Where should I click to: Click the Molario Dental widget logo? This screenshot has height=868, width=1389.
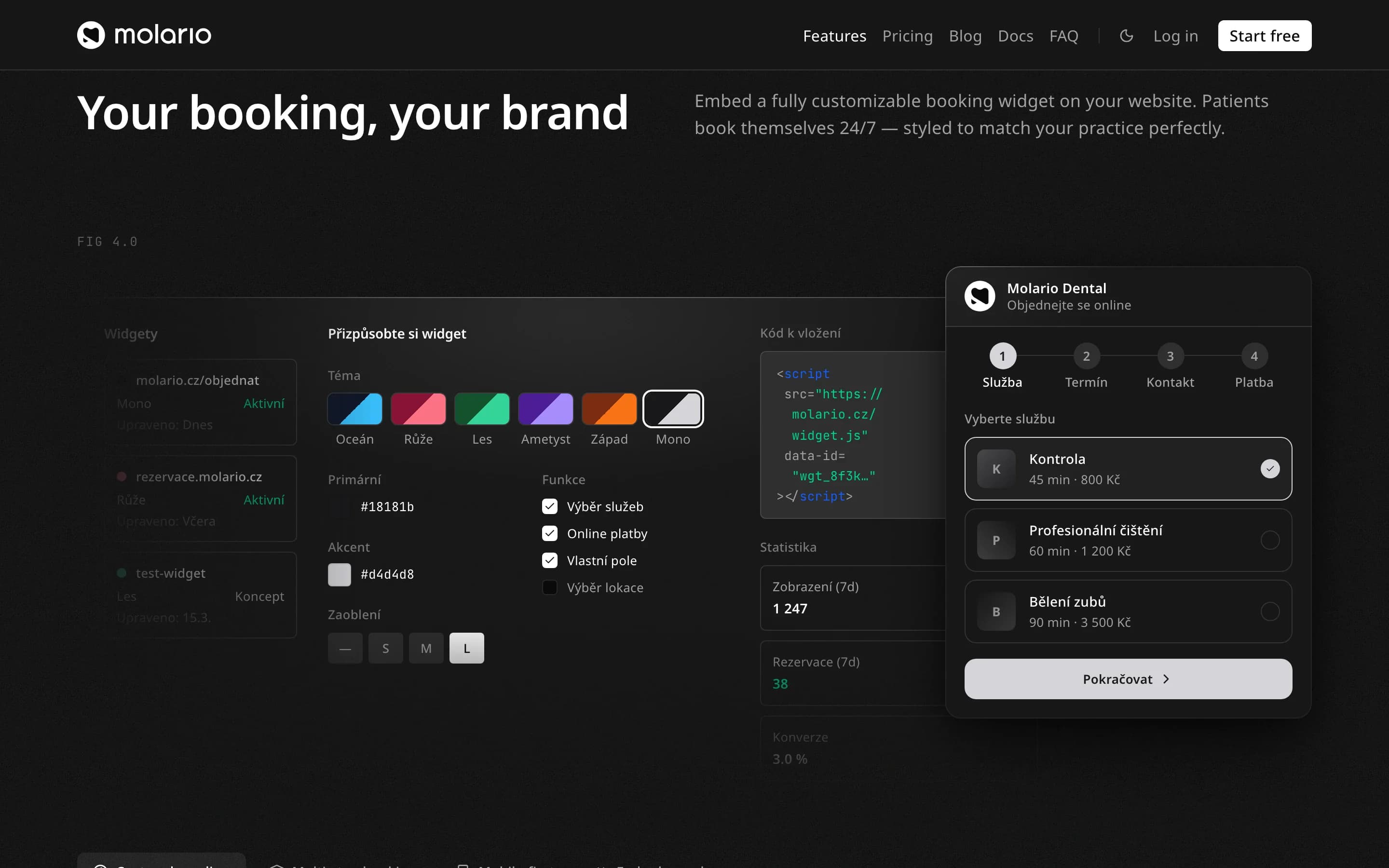pos(980,296)
